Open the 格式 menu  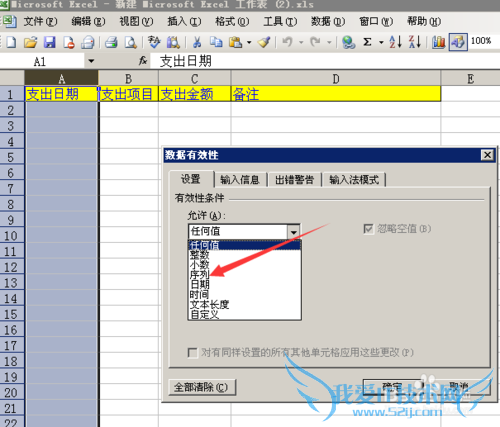232,22
